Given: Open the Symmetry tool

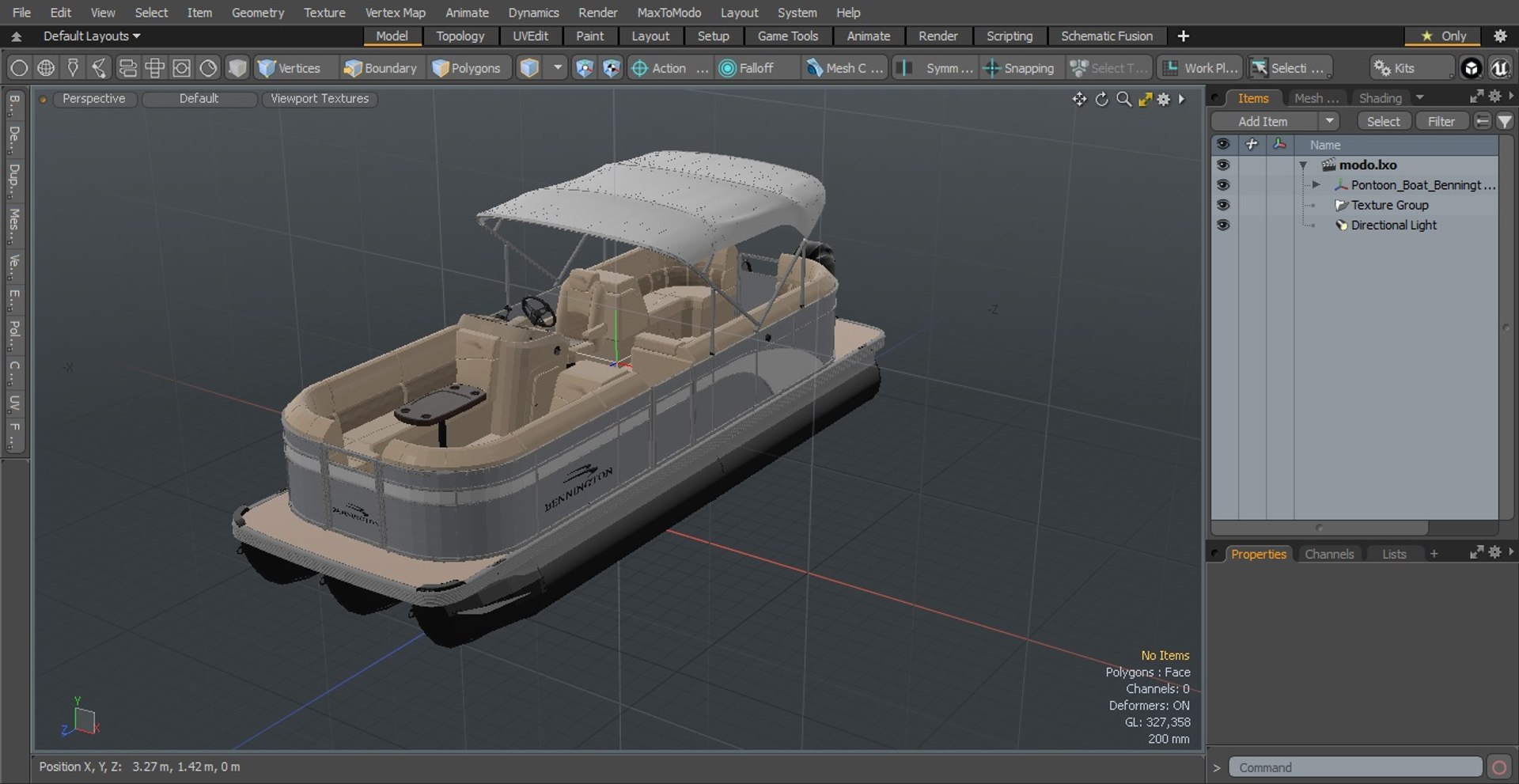Looking at the screenshot, I should click(x=937, y=68).
